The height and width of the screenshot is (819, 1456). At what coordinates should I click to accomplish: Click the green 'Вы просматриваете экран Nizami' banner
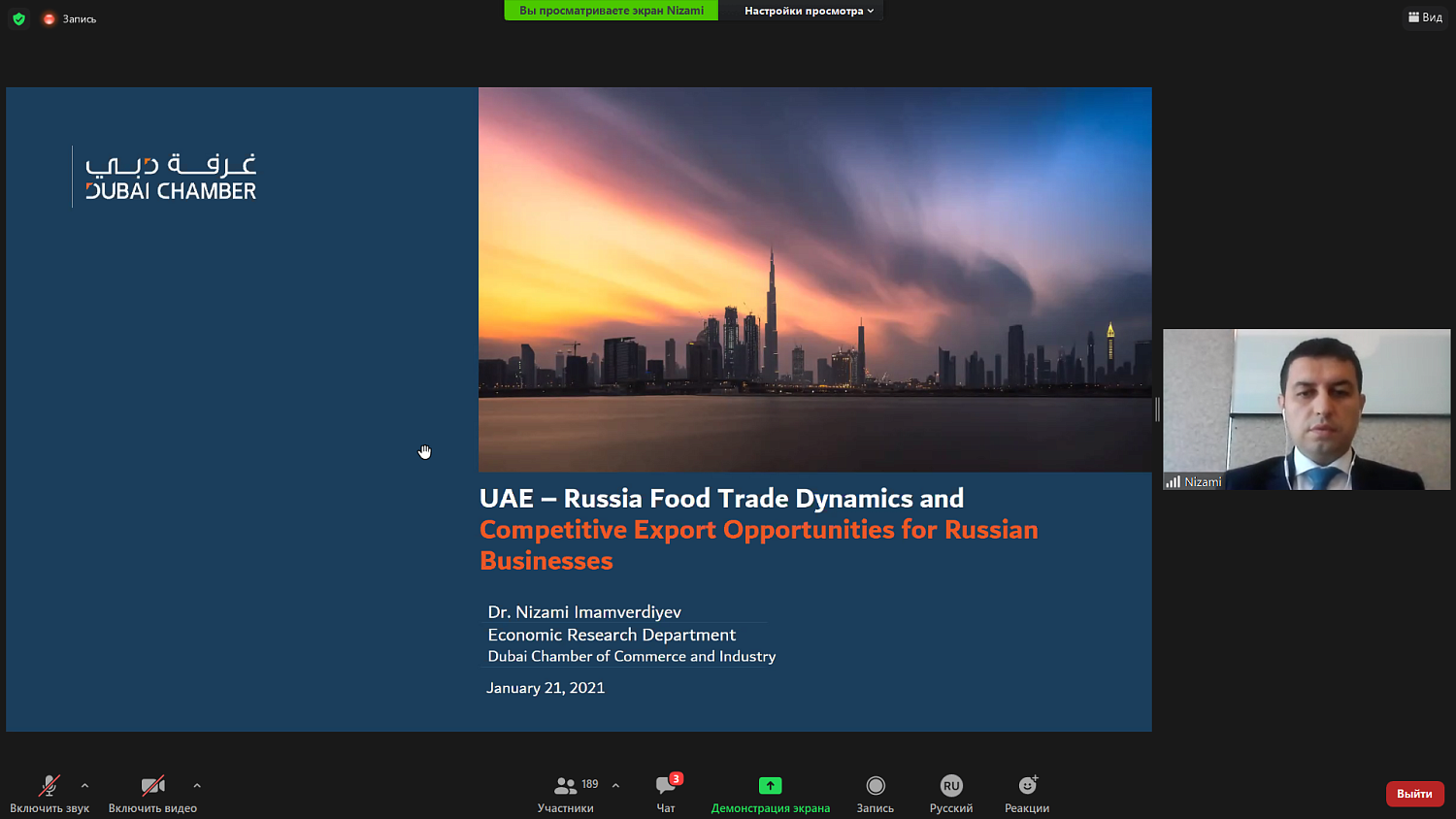tap(612, 11)
